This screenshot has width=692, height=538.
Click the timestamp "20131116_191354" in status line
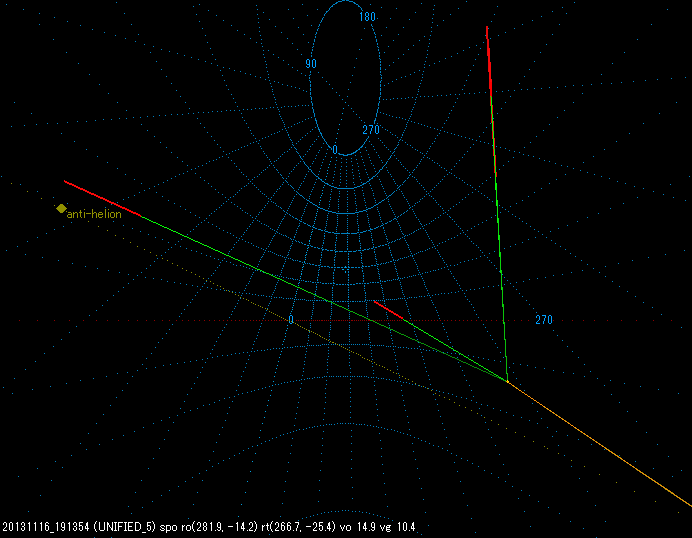46,527
